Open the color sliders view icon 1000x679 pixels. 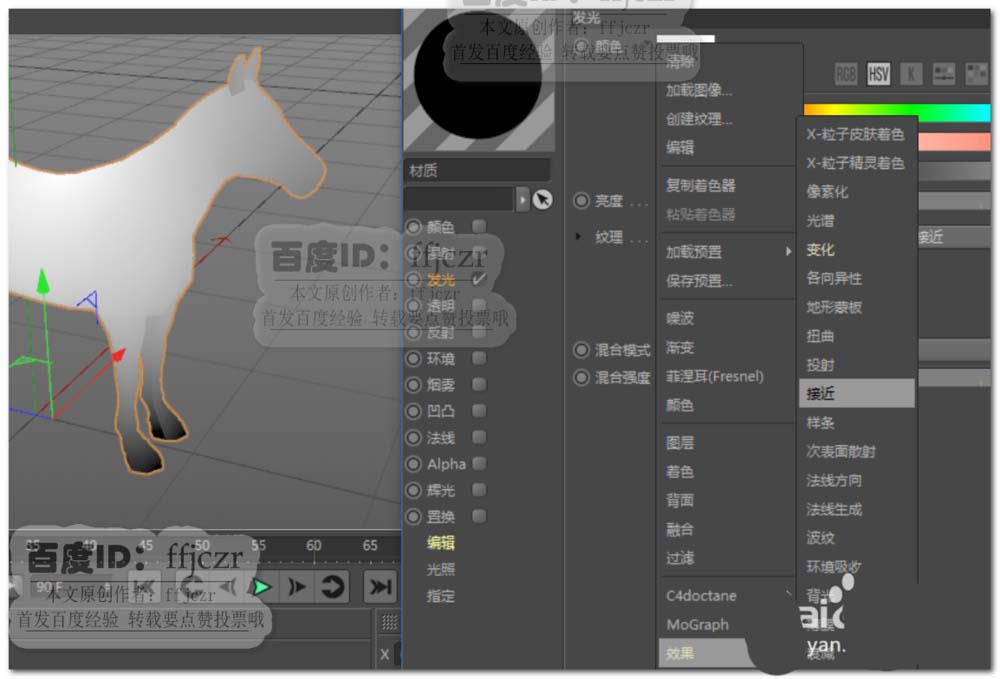tap(944, 73)
